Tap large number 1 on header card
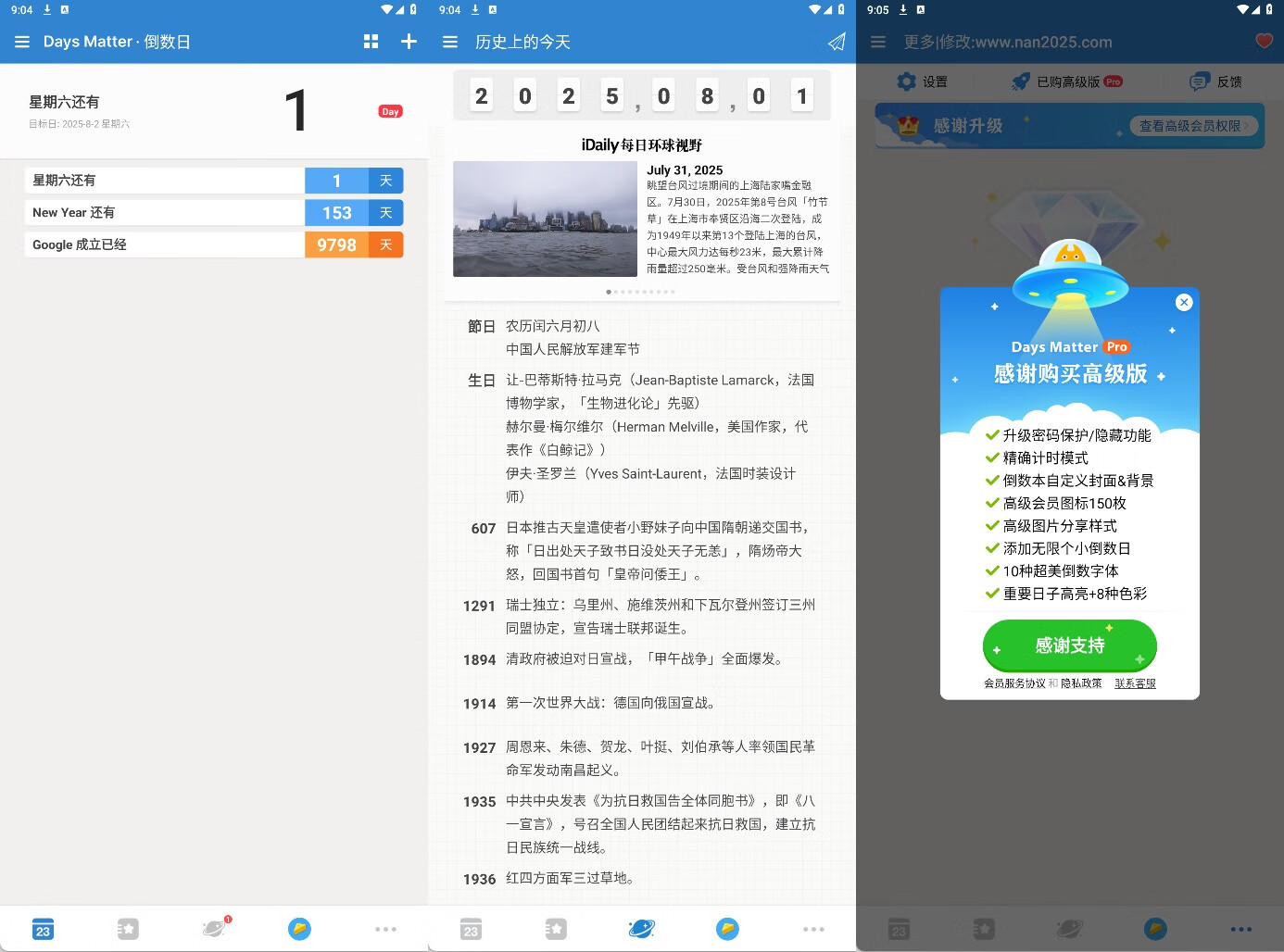This screenshot has height=952, width=1284. [x=296, y=110]
